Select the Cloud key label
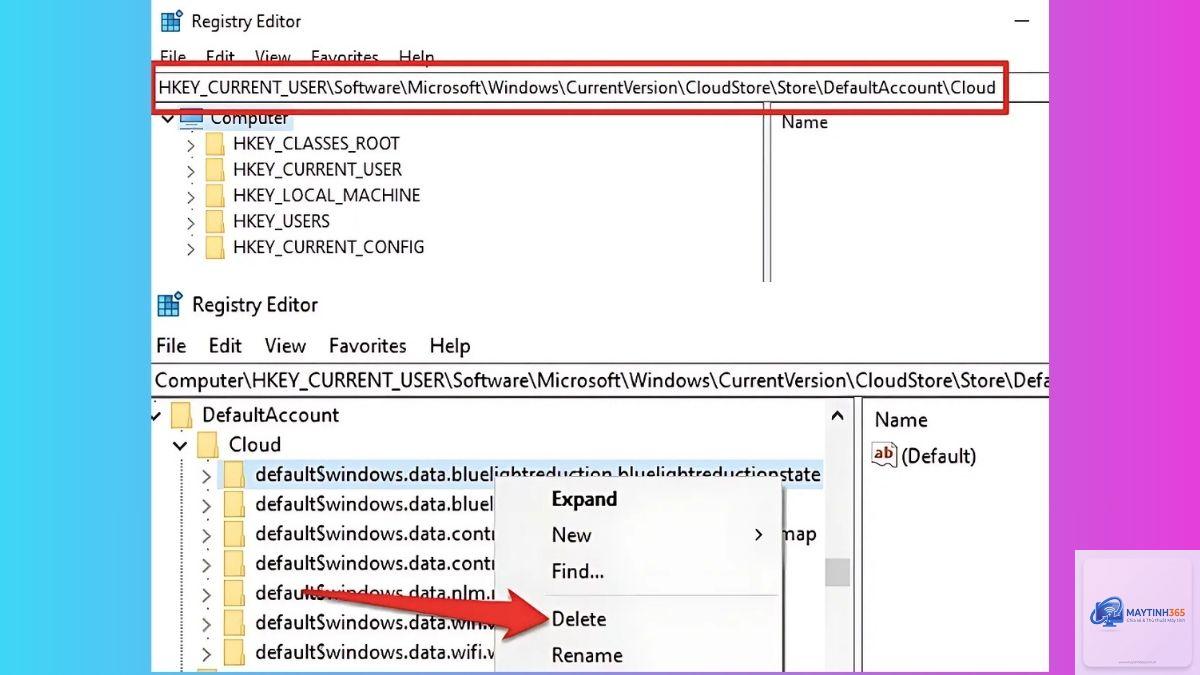This screenshot has width=1200, height=675. 255,444
